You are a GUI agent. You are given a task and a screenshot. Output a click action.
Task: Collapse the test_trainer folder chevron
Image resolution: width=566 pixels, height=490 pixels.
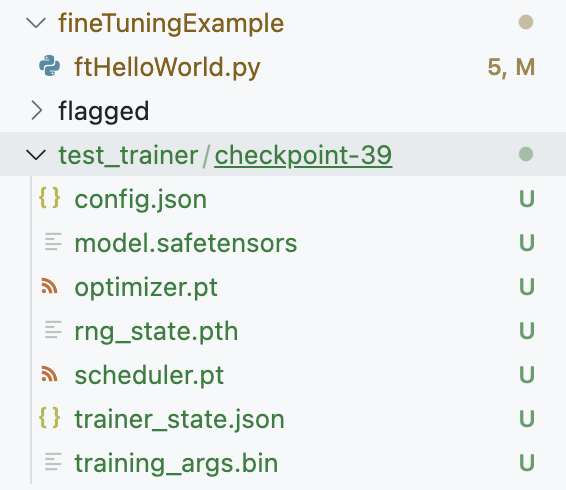point(36,155)
